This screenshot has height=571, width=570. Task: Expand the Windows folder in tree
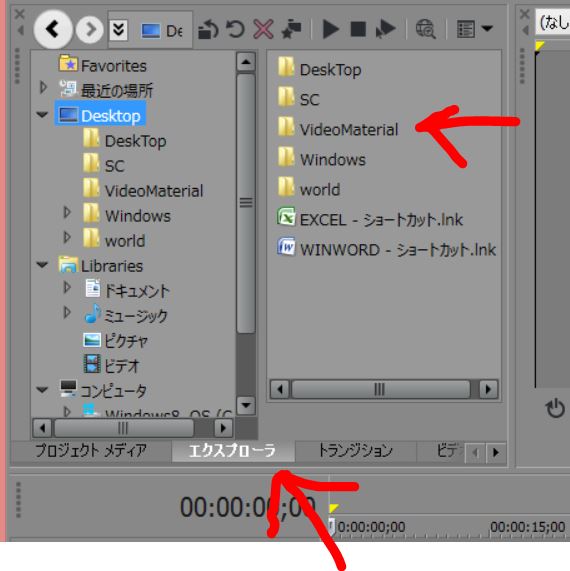(x=67, y=213)
